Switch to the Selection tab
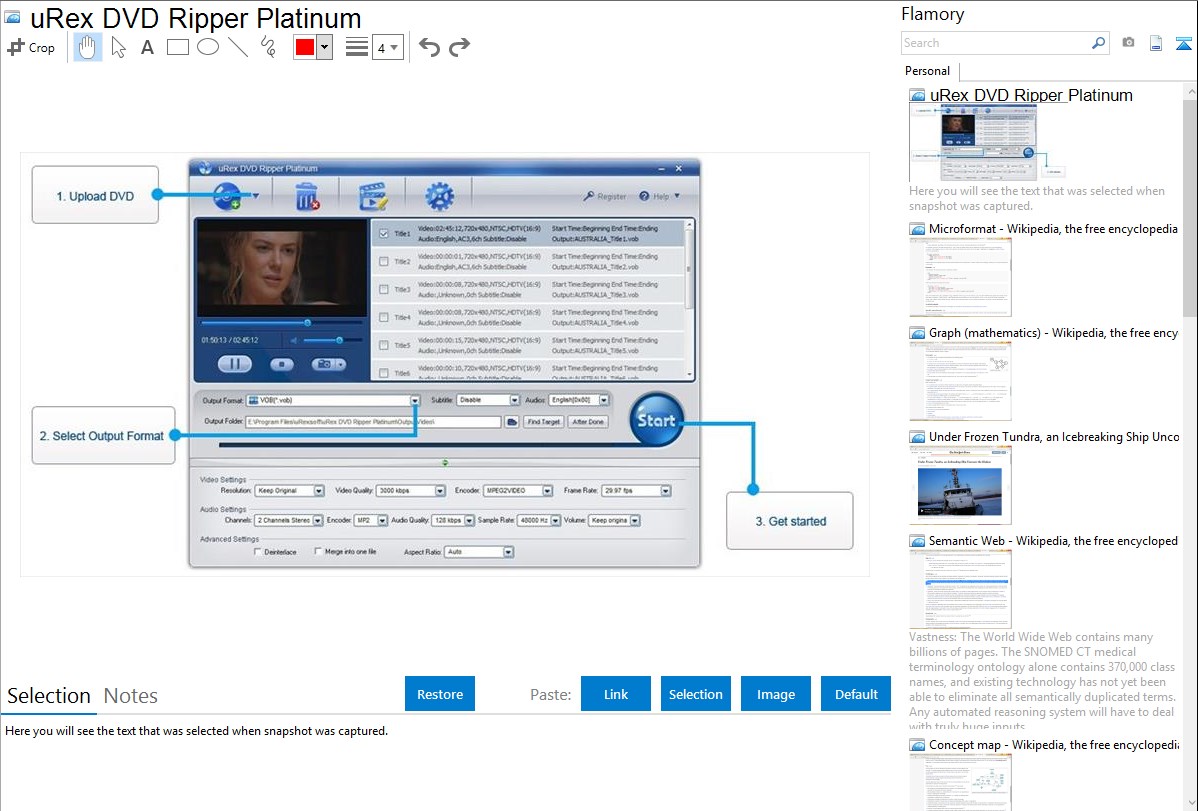Screen dimensions: 1198x811 [x=49, y=696]
